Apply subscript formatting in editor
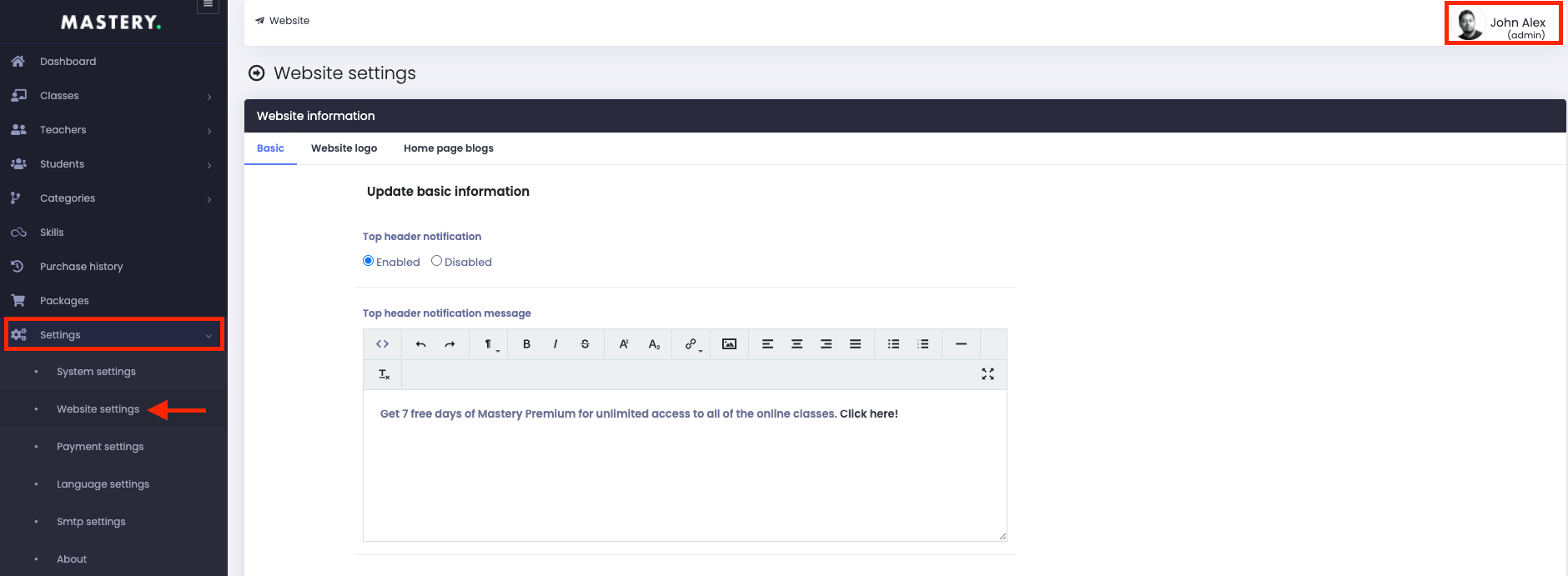 [654, 344]
